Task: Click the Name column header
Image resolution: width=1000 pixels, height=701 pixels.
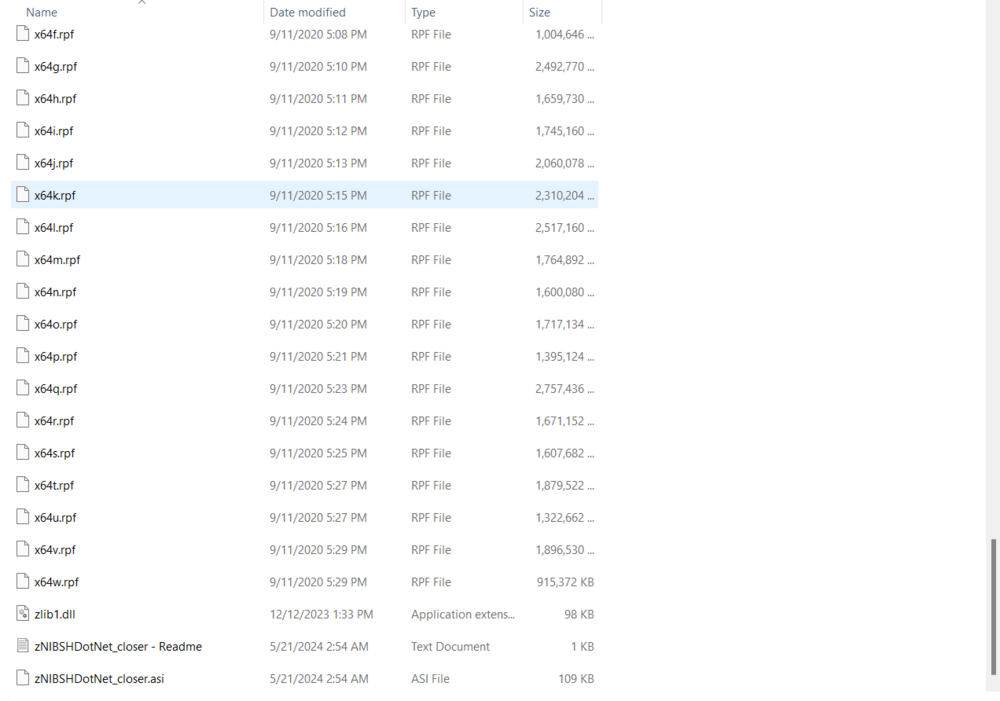Action: 41,11
